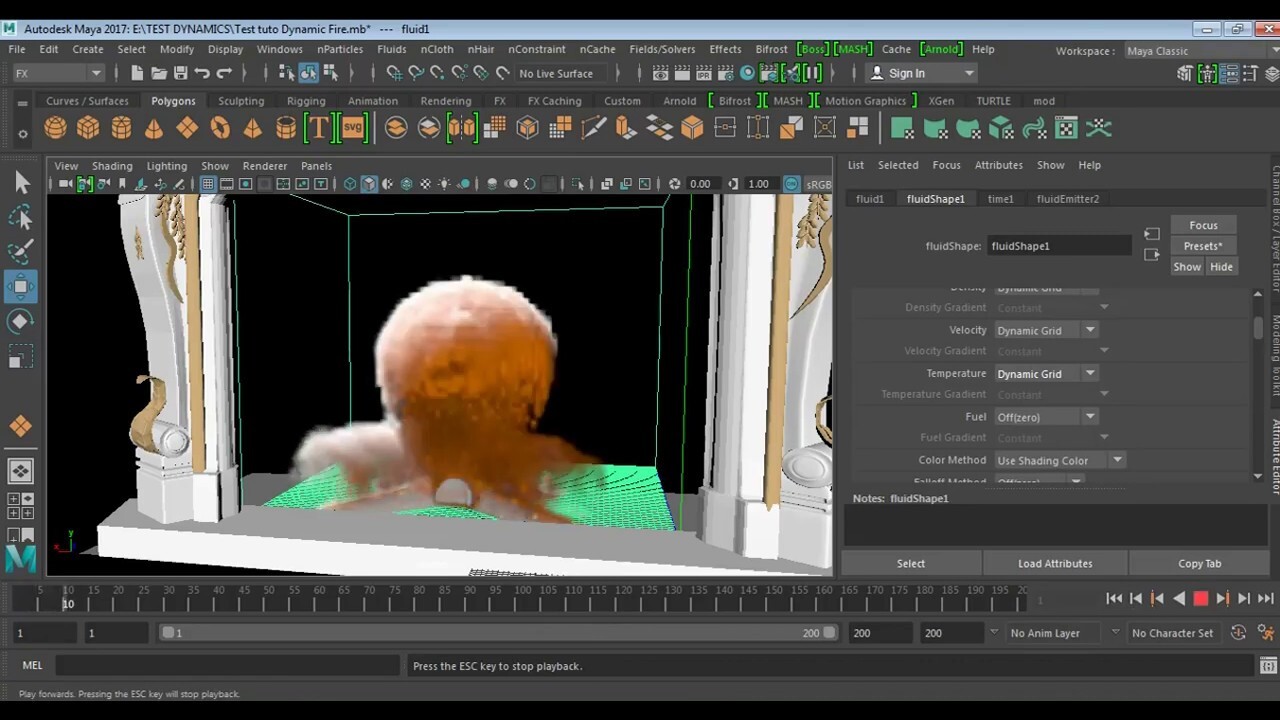The width and height of the screenshot is (1280, 720).
Task: Click the Load Attributes button
Action: (1055, 563)
